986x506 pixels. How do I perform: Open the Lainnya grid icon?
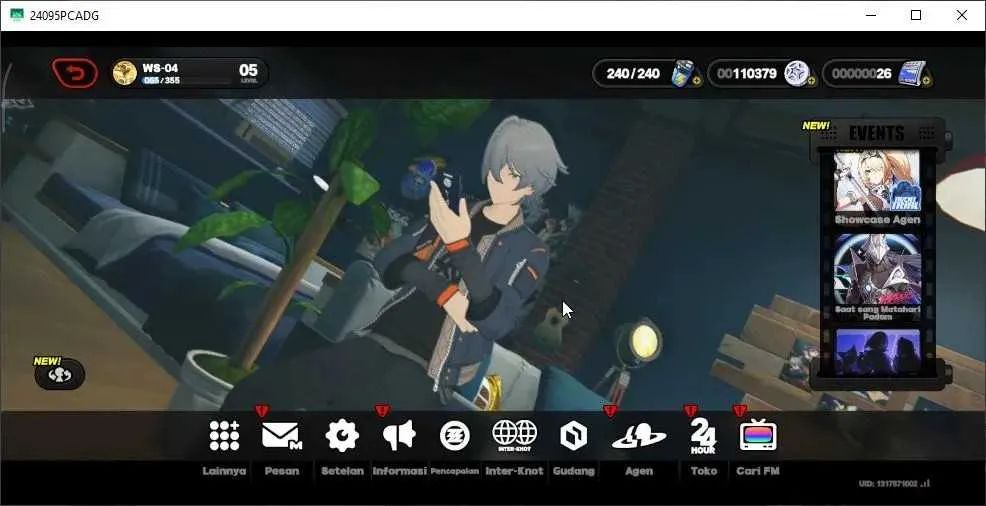tap(224, 435)
